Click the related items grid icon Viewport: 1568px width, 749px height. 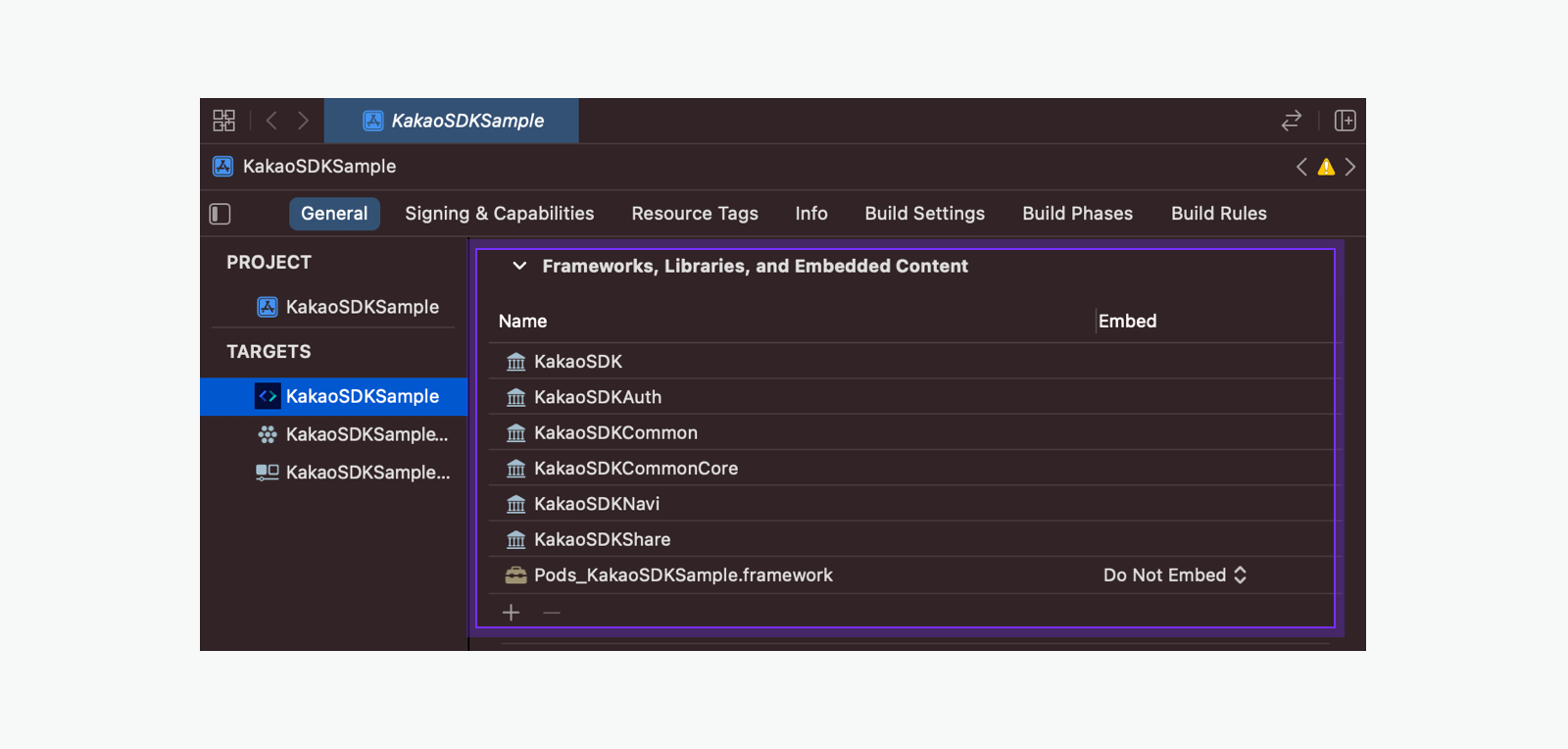[223, 121]
